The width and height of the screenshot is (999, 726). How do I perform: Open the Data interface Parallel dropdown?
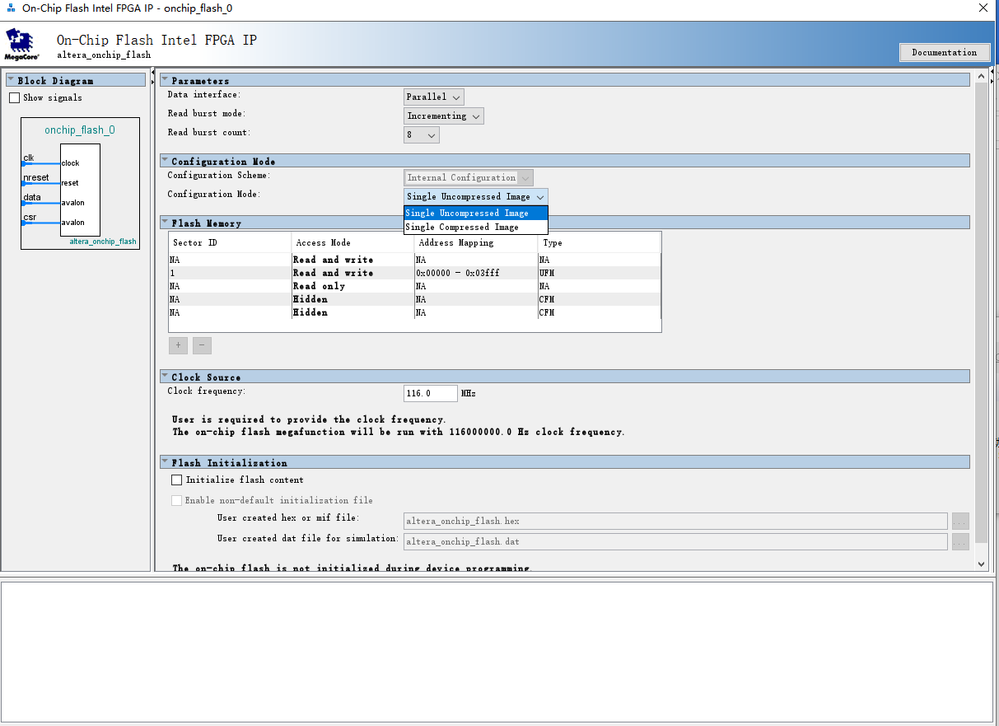[434, 97]
